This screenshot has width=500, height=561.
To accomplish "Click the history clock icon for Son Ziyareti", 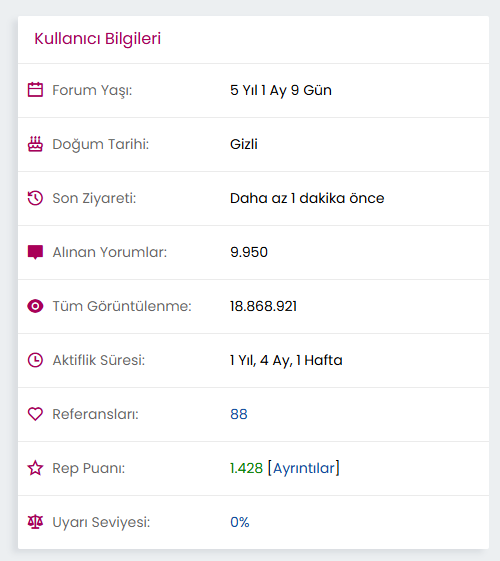I will [35, 198].
